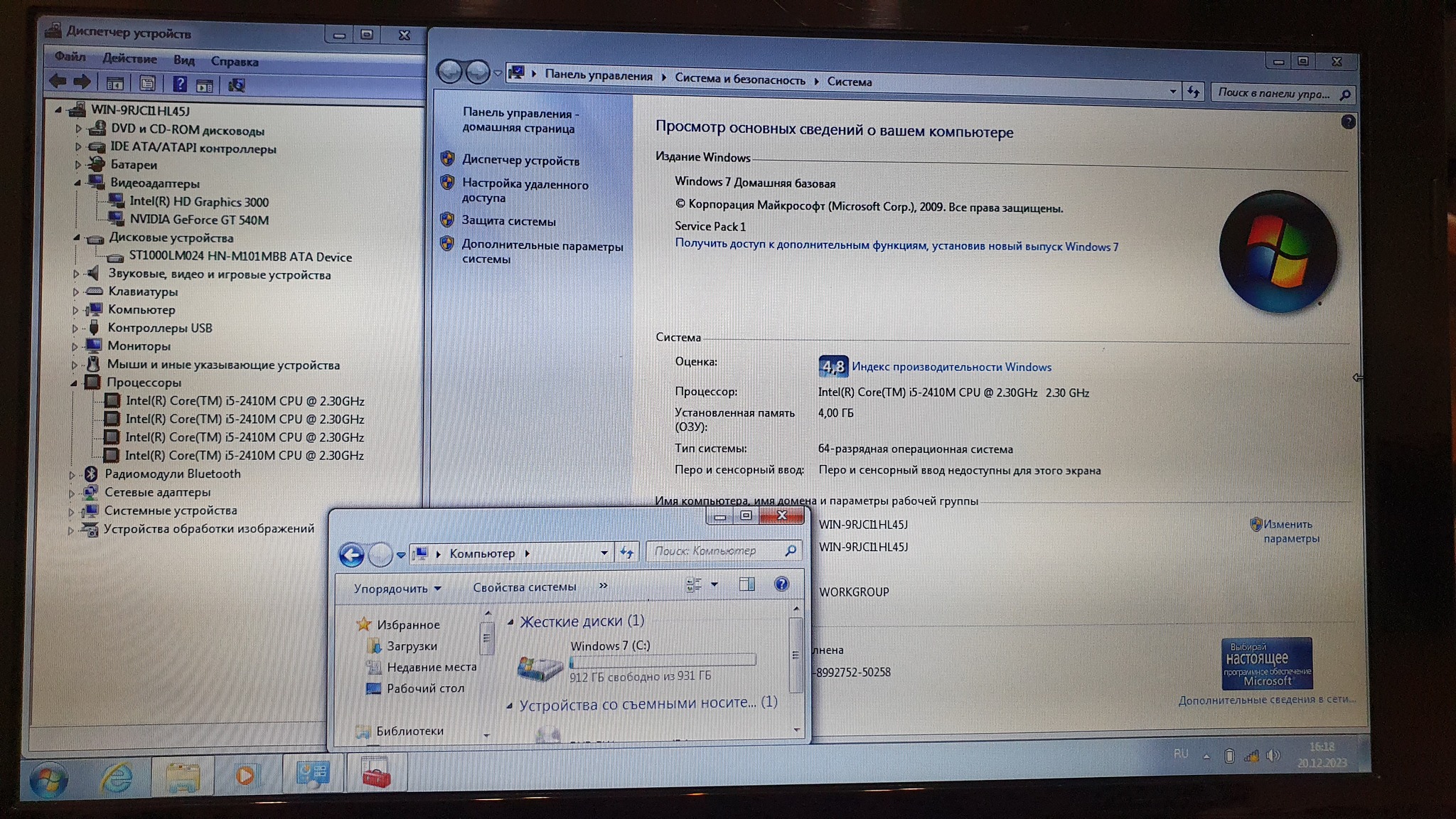1456x819 pixels.
Task: Click the Индекс производительности Windows link
Action: [951, 367]
